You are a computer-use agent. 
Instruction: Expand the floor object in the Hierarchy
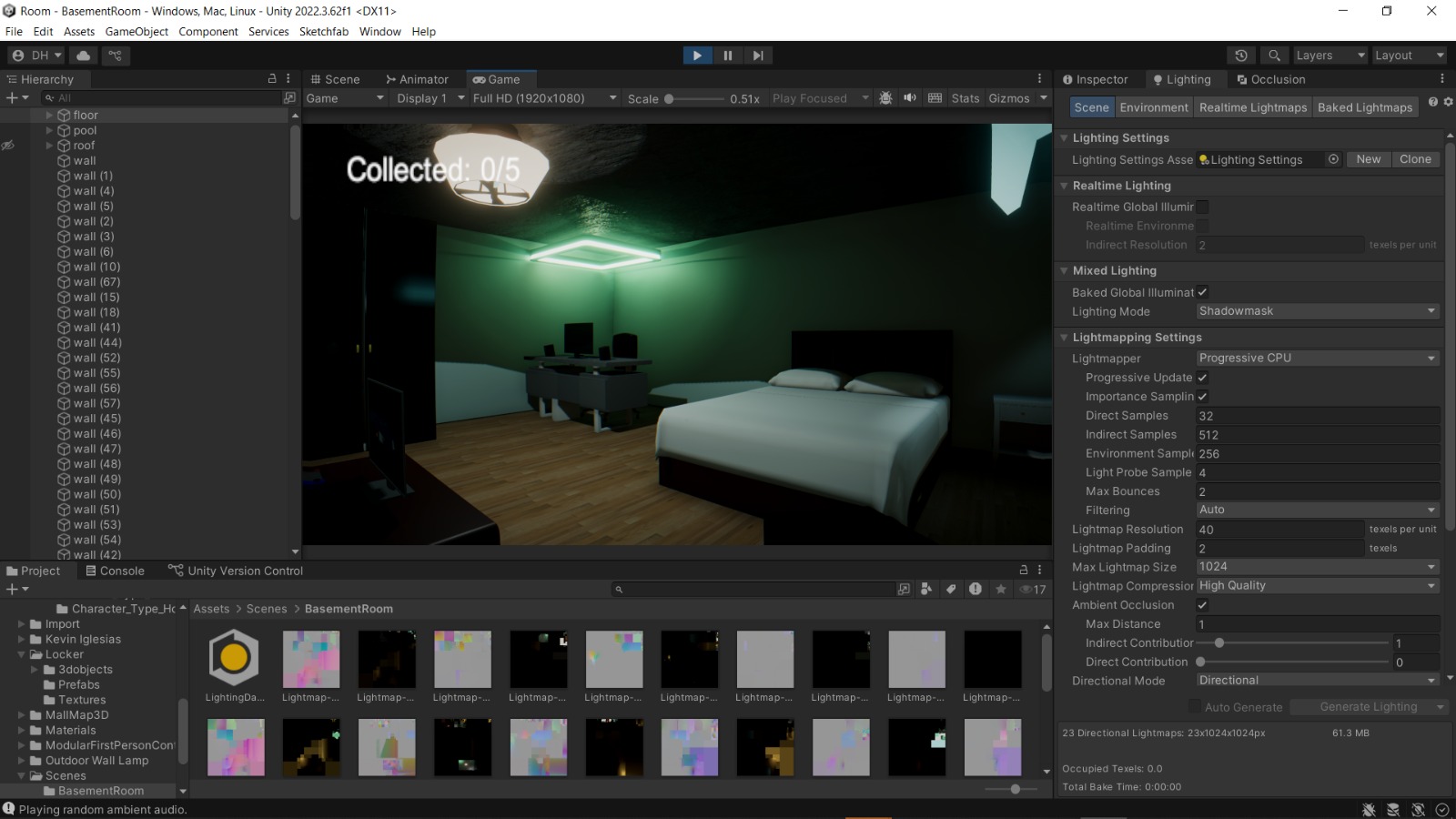click(48, 115)
